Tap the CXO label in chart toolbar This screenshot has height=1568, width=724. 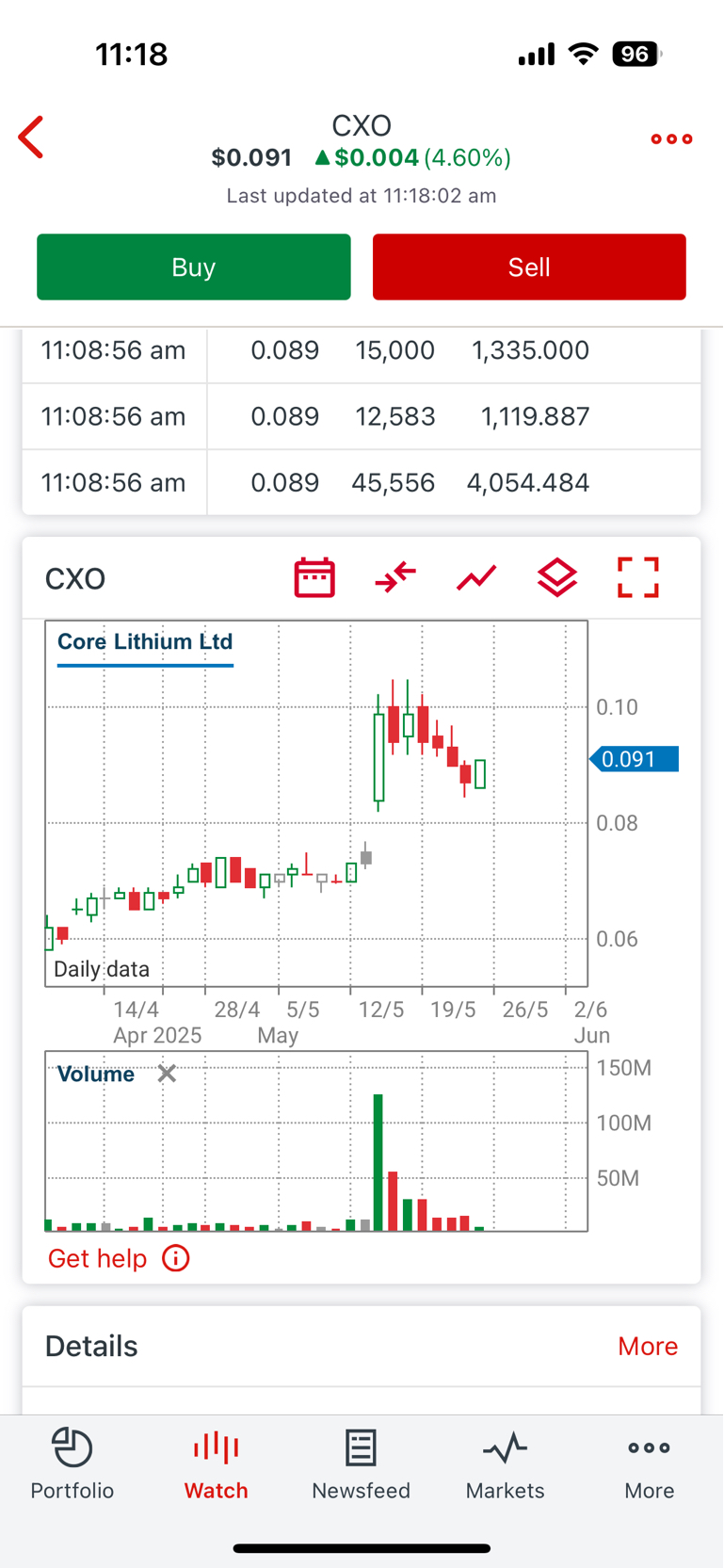point(75,579)
